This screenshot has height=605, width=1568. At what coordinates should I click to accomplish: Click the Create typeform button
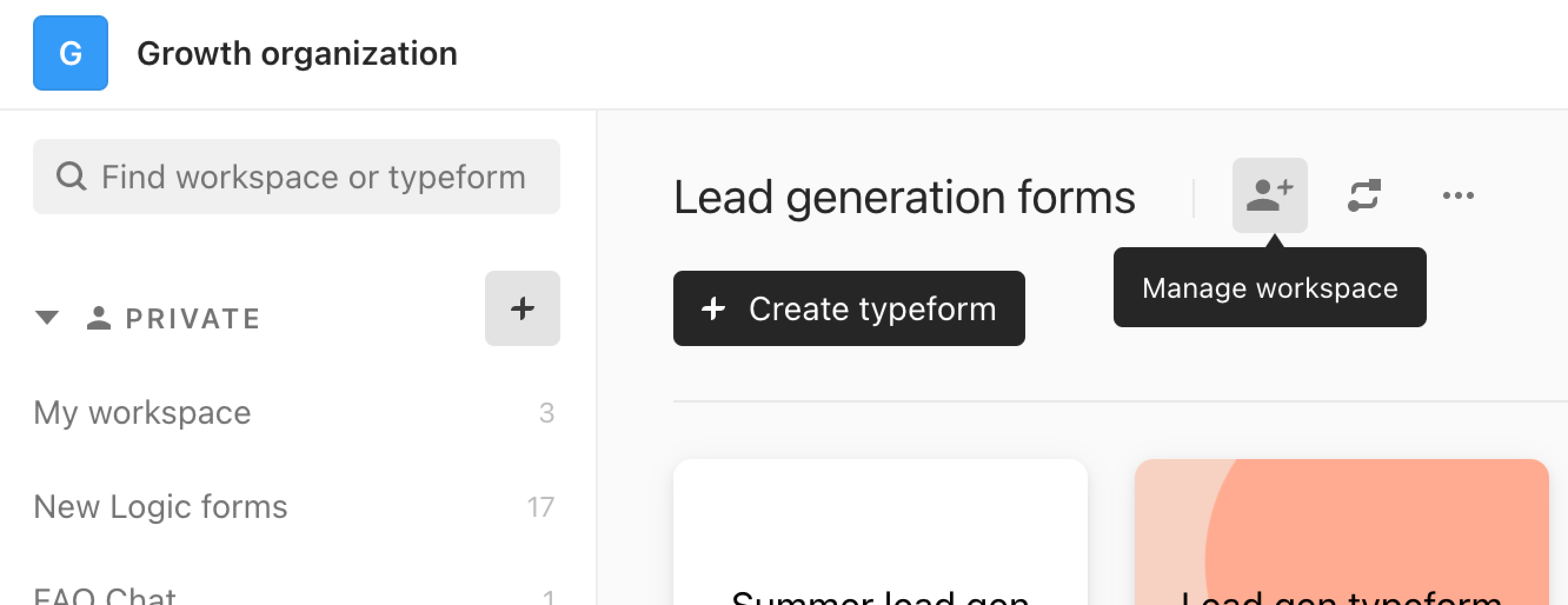(x=849, y=308)
